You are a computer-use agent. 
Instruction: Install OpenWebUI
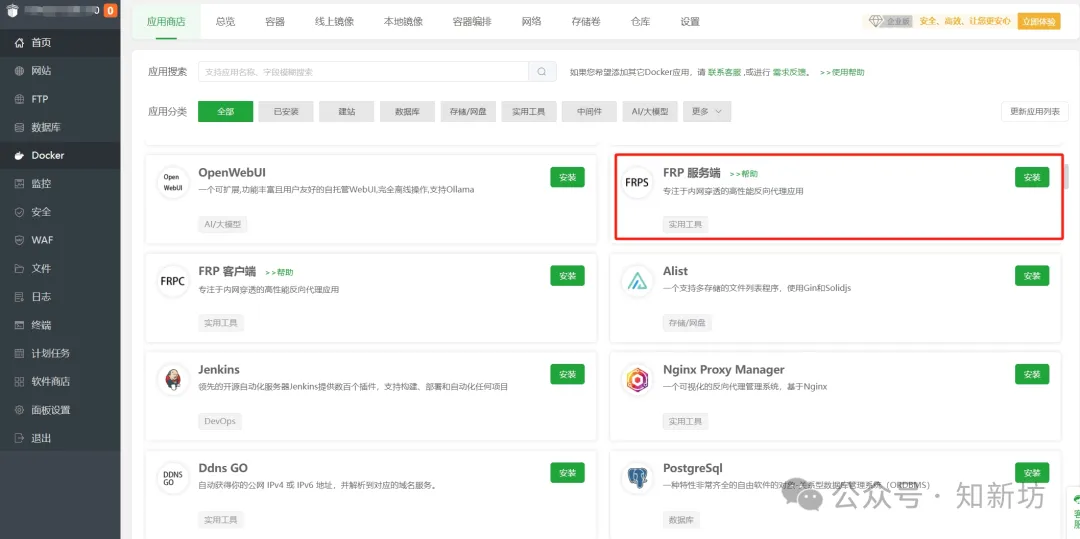568,177
